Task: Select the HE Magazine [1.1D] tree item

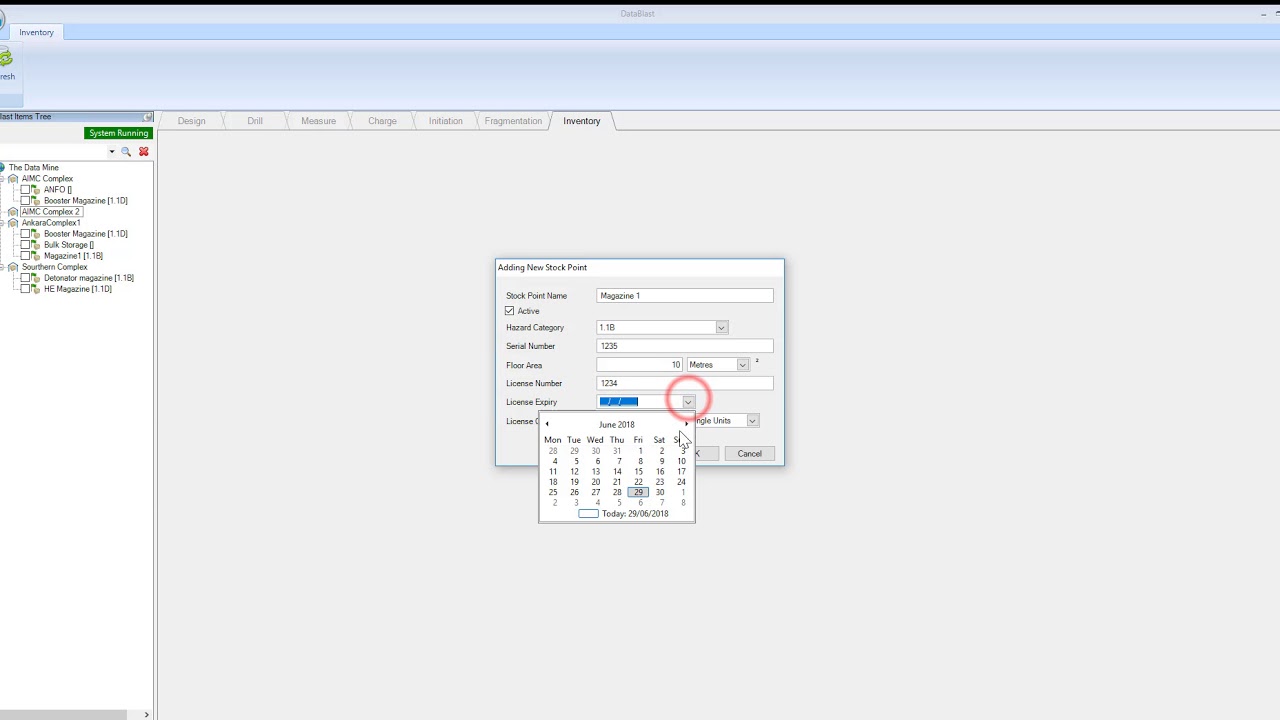Action: click(78, 289)
